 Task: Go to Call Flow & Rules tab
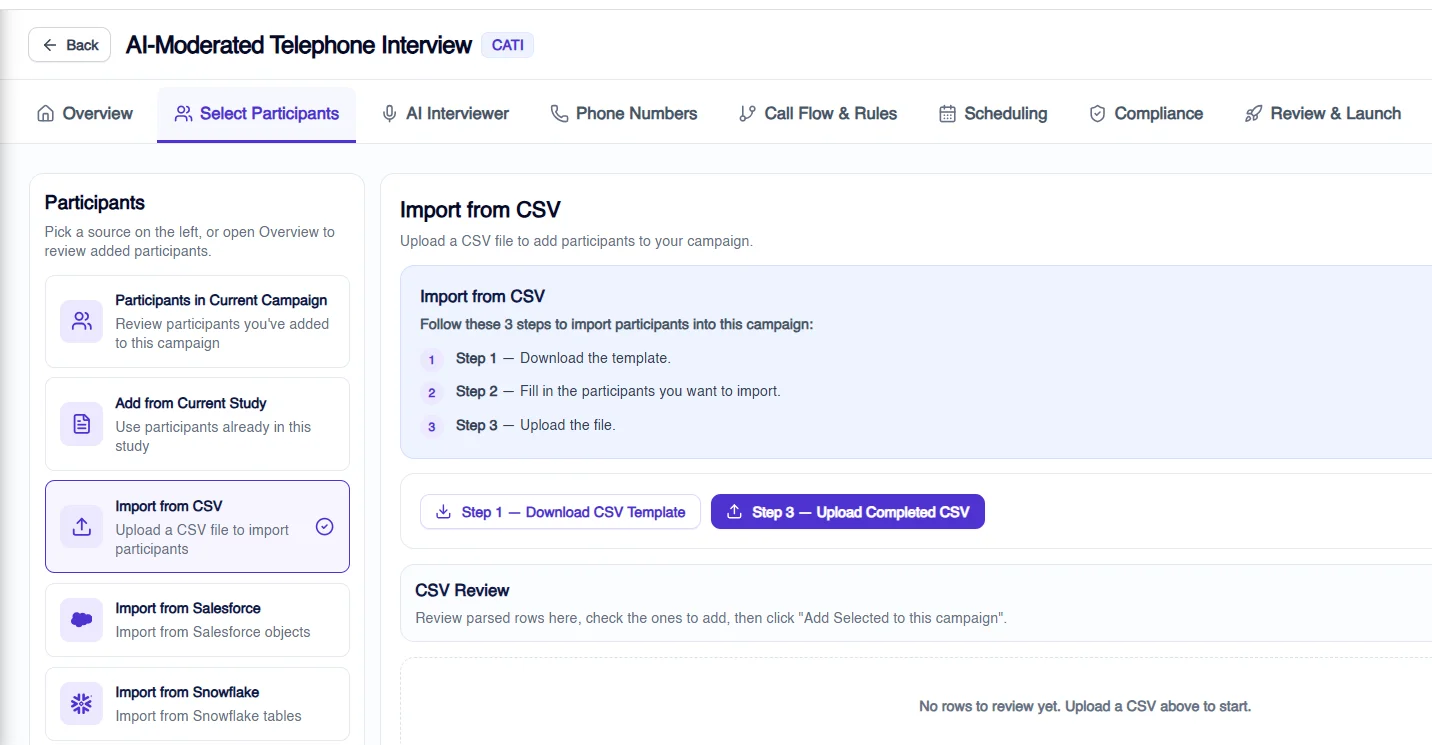817,113
